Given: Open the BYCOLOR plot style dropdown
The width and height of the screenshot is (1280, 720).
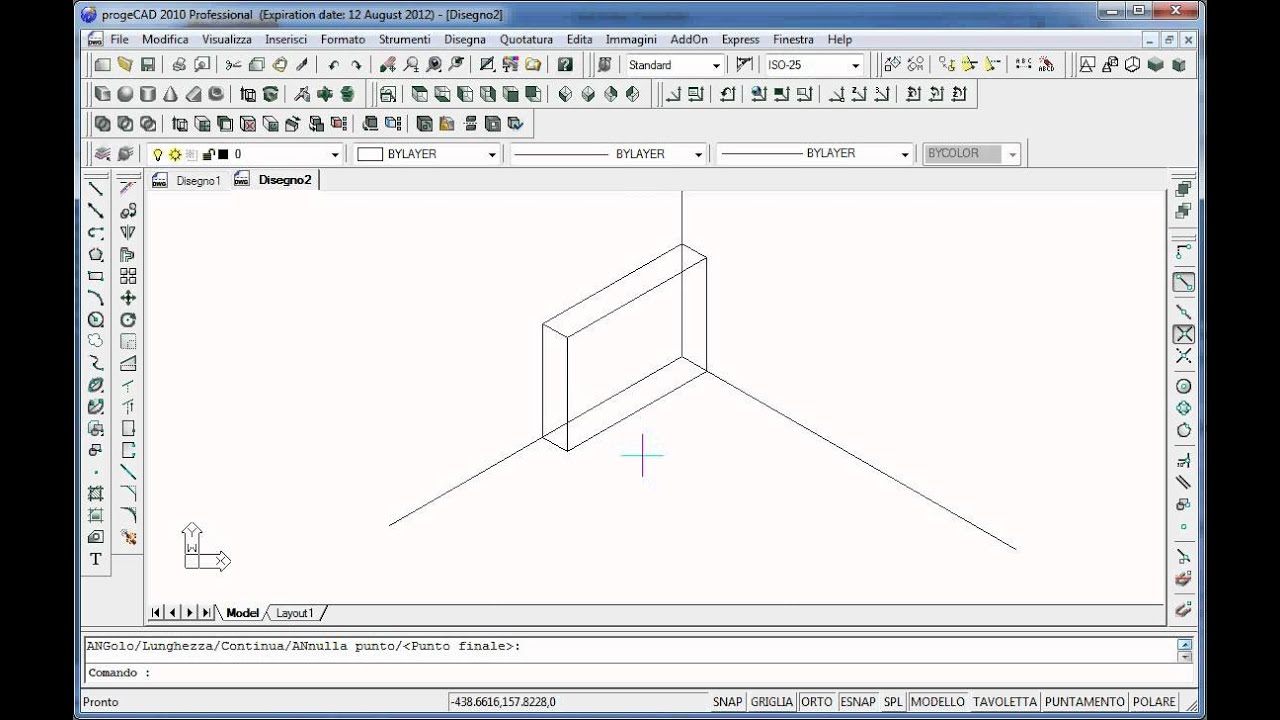Looking at the screenshot, I should click(1012, 155).
